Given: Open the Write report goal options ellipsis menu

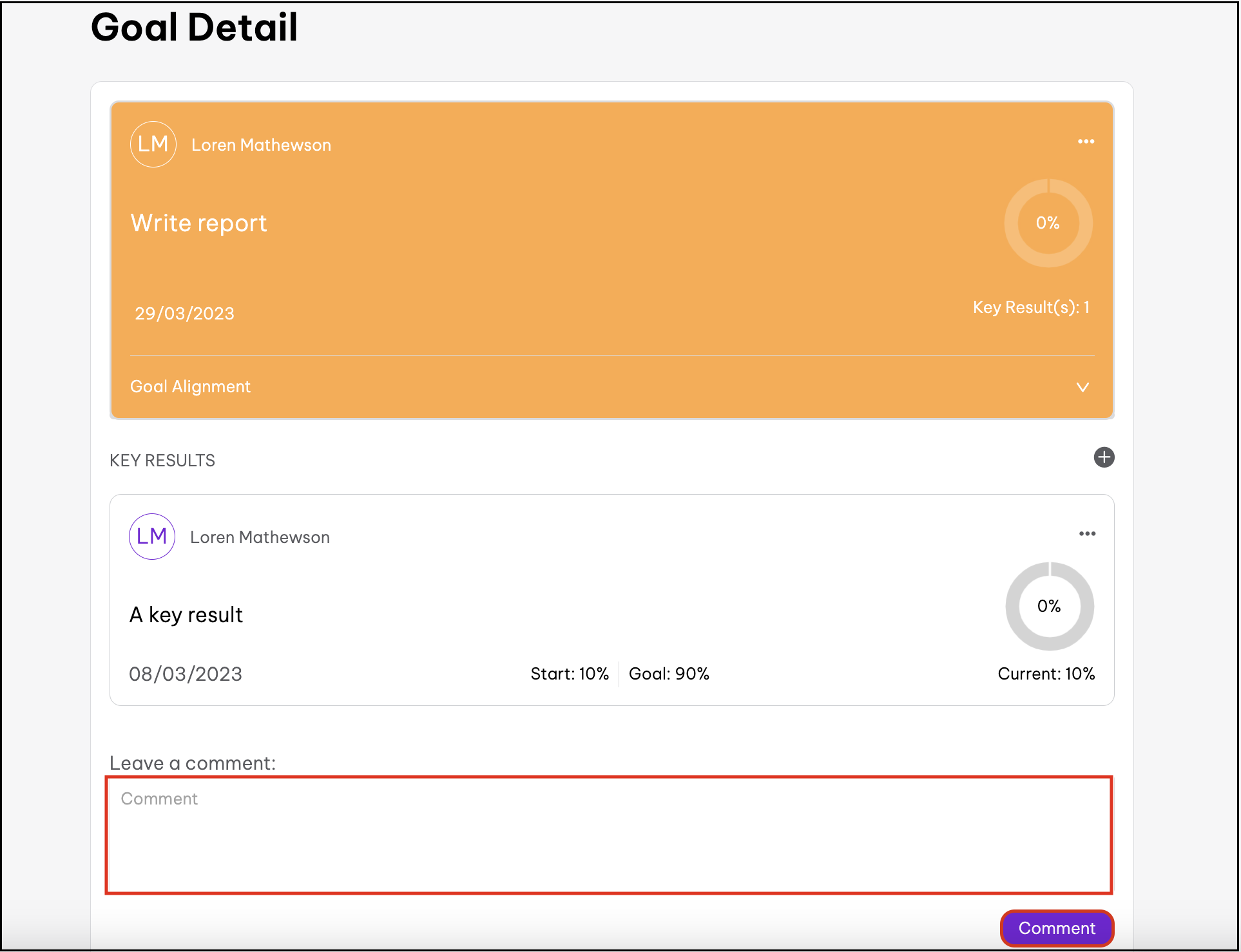Looking at the screenshot, I should click(1086, 142).
